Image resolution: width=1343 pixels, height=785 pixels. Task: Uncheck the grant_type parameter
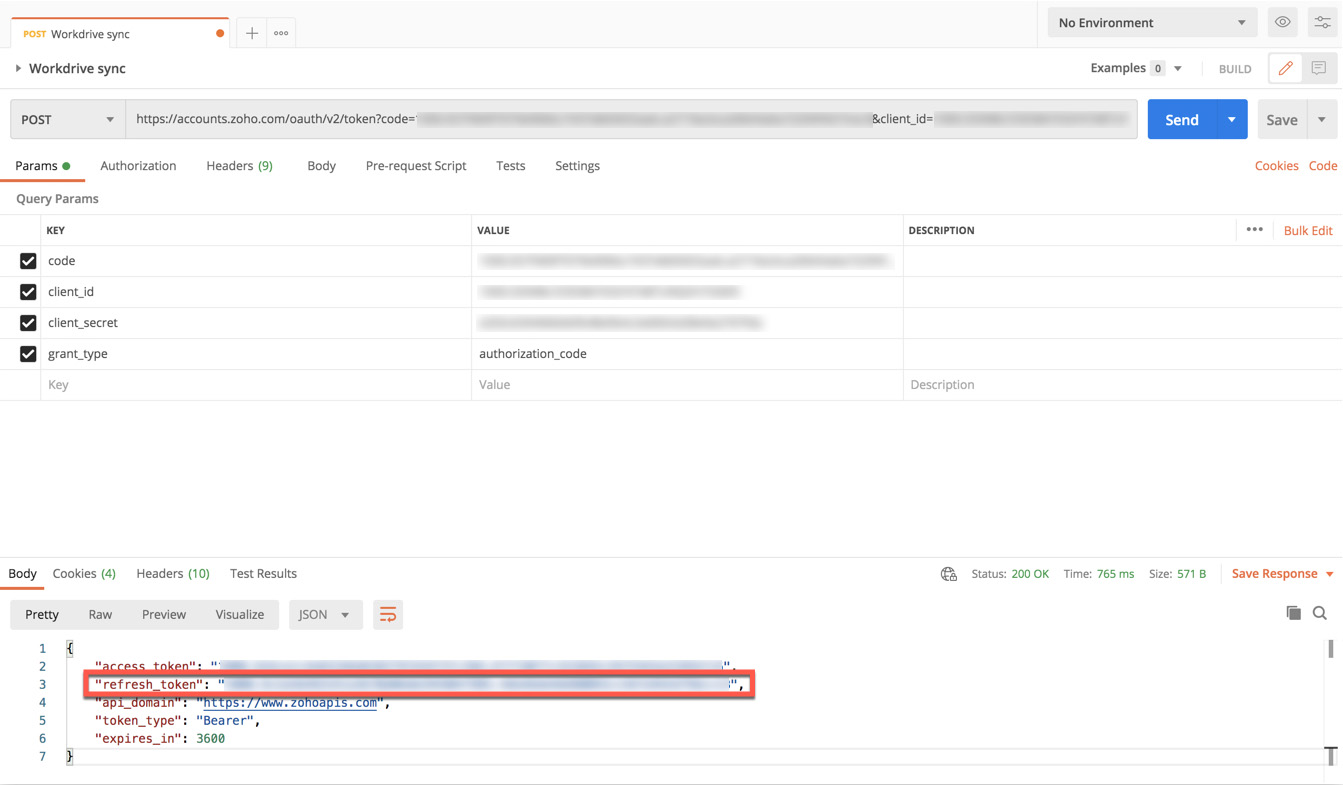tap(27, 353)
